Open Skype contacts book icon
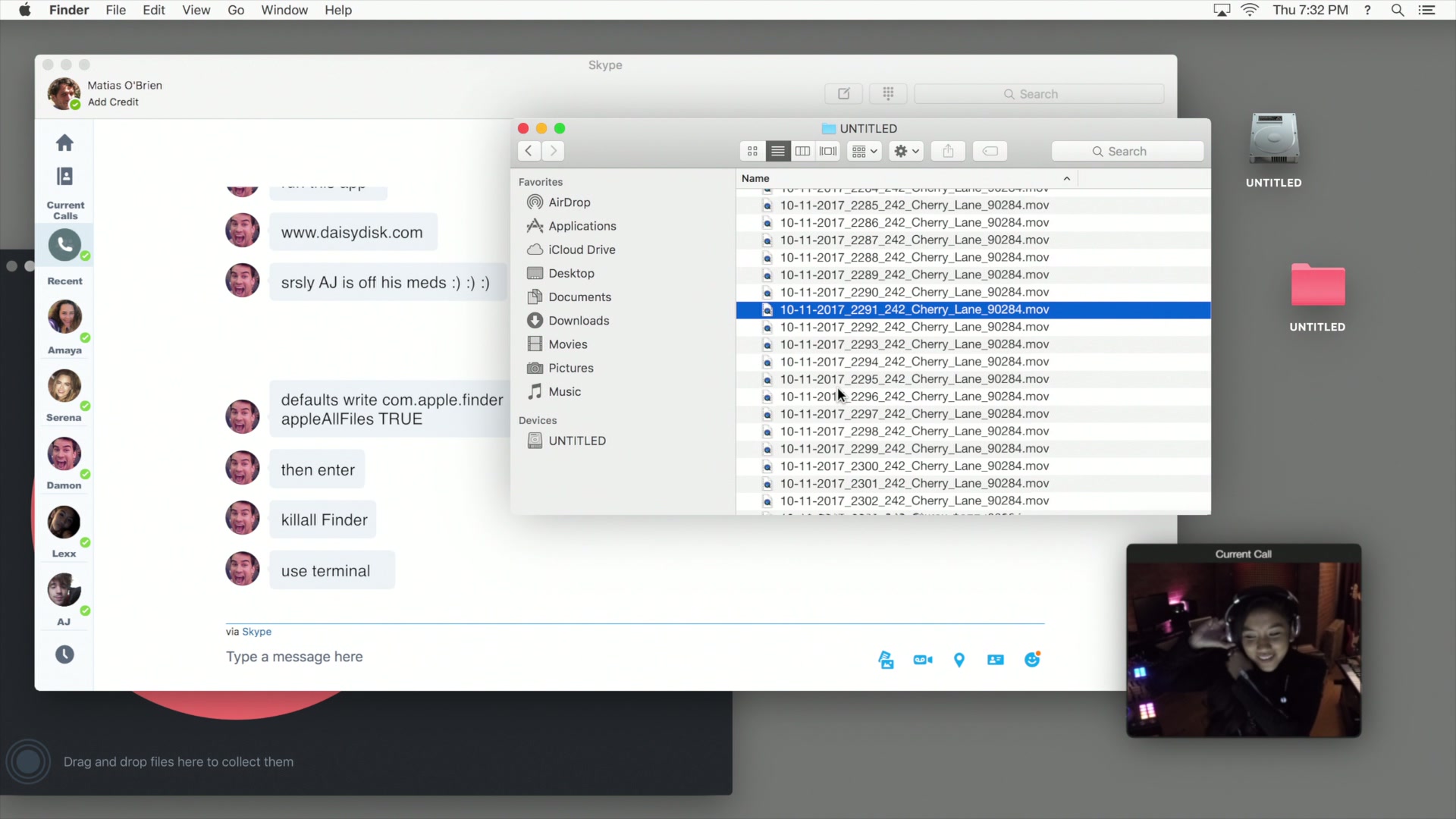 pyautogui.click(x=64, y=177)
